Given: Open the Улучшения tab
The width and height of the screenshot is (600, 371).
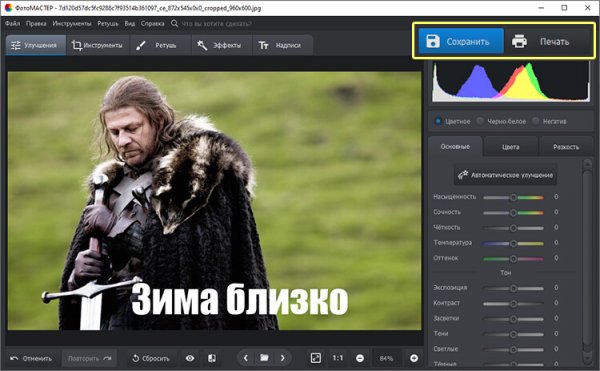Looking at the screenshot, I should tap(36, 45).
